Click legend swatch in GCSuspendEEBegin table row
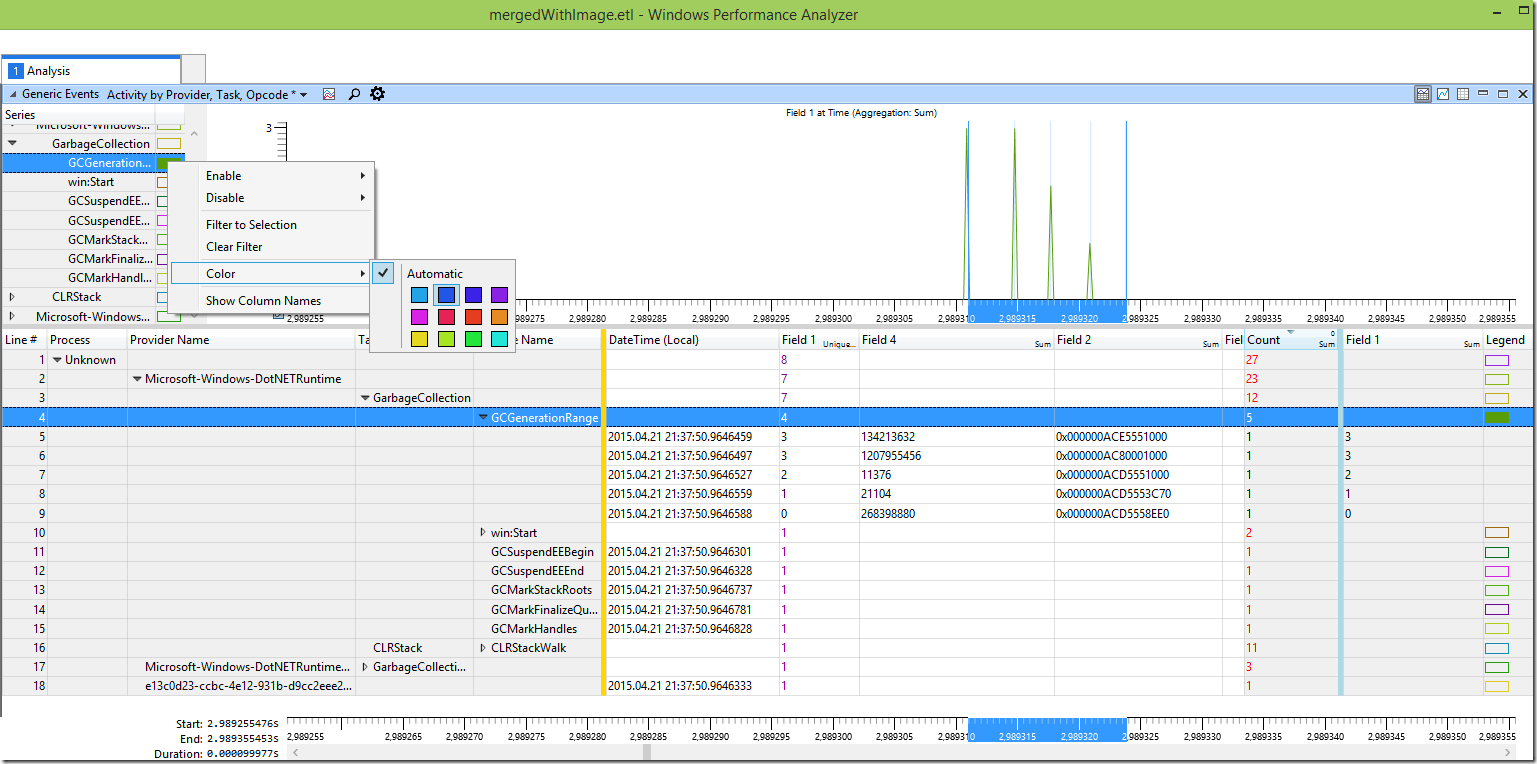Viewport: 1537px width, 764px height. pos(1497,552)
